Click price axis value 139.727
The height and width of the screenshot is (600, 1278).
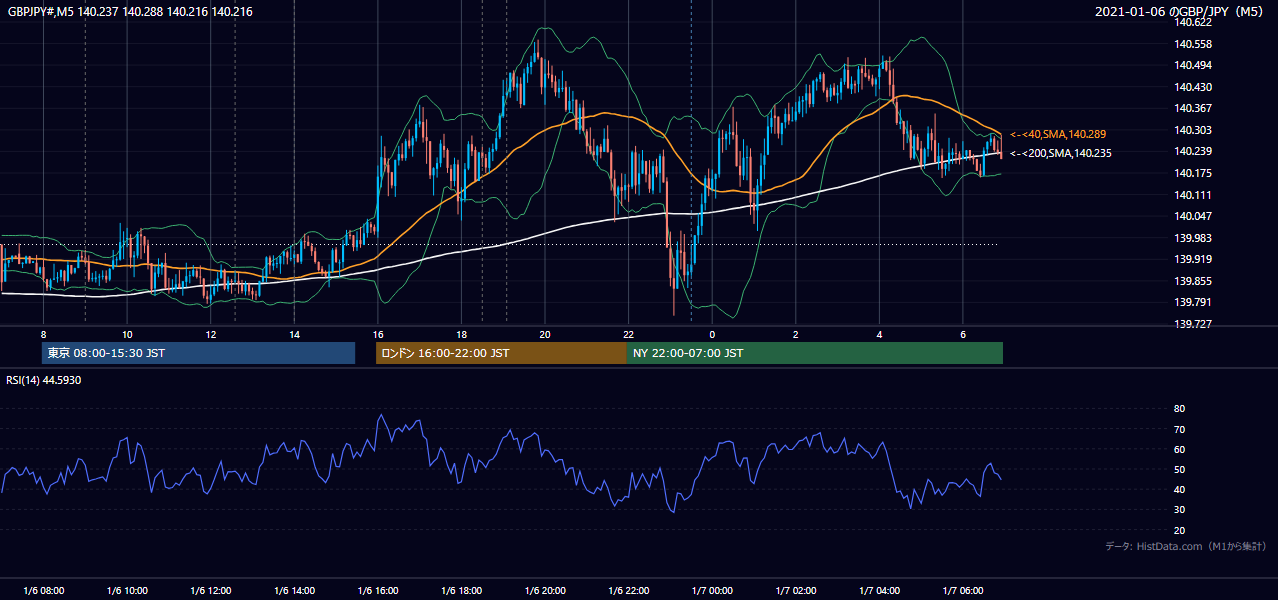(x=1193, y=324)
